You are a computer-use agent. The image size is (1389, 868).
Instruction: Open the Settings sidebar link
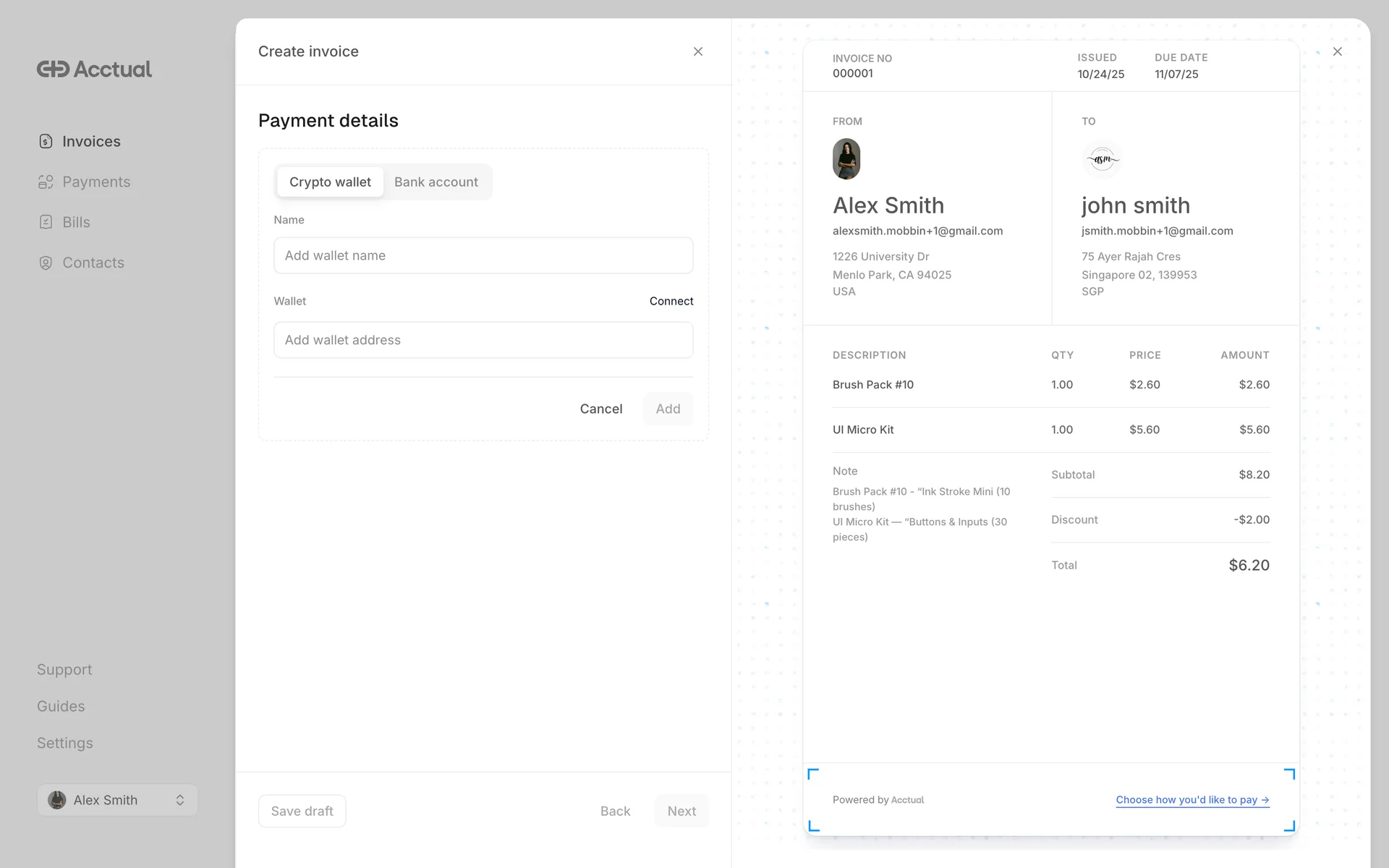tap(65, 744)
